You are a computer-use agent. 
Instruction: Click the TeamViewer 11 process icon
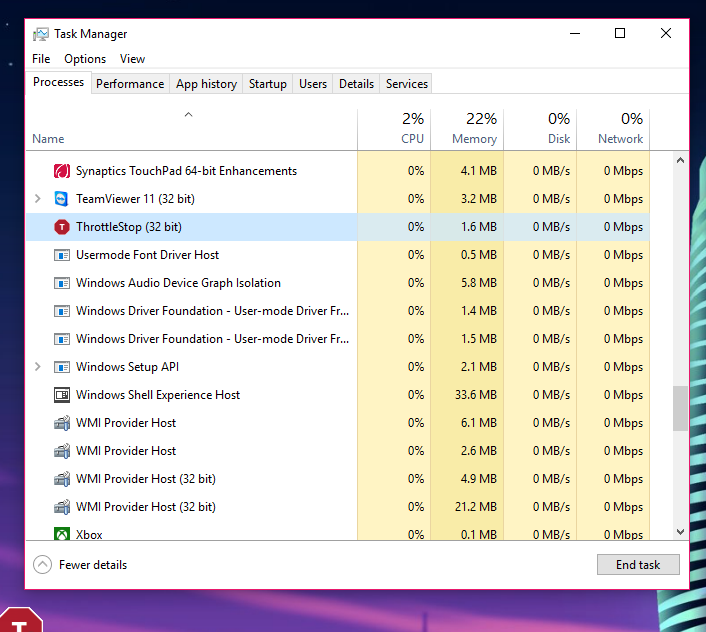coord(61,199)
